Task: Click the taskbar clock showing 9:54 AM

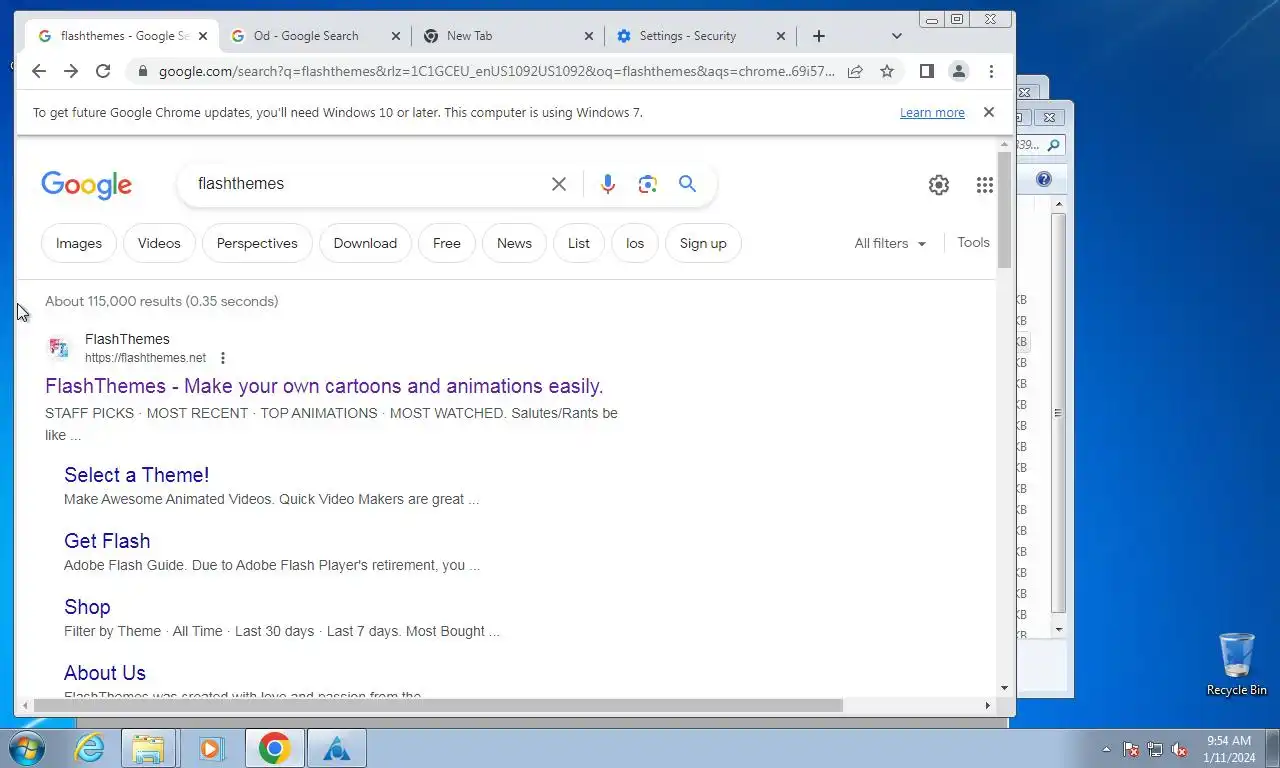Action: pyautogui.click(x=1229, y=749)
